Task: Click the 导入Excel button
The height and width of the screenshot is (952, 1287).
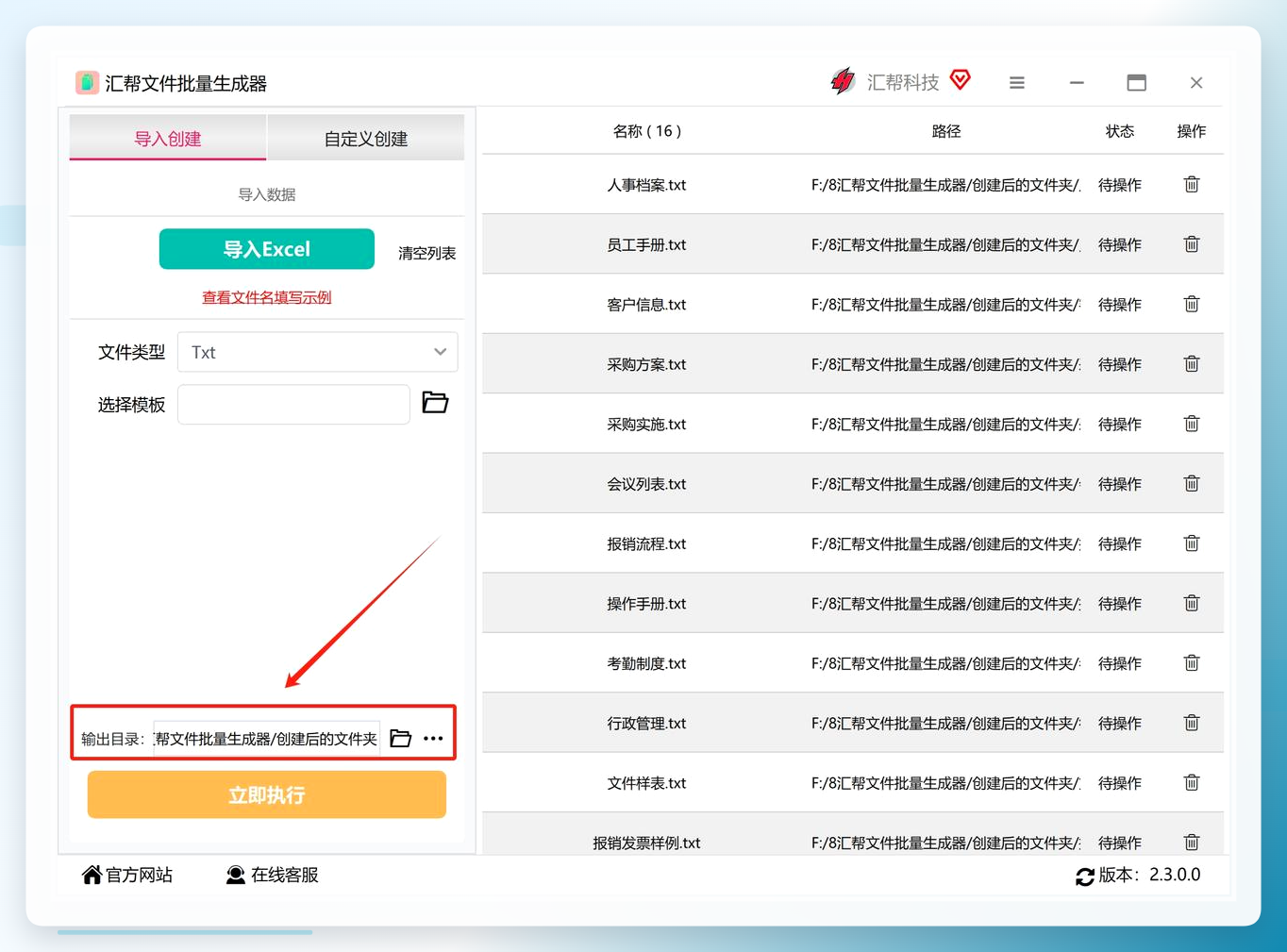Action: pyautogui.click(x=267, y=249)
